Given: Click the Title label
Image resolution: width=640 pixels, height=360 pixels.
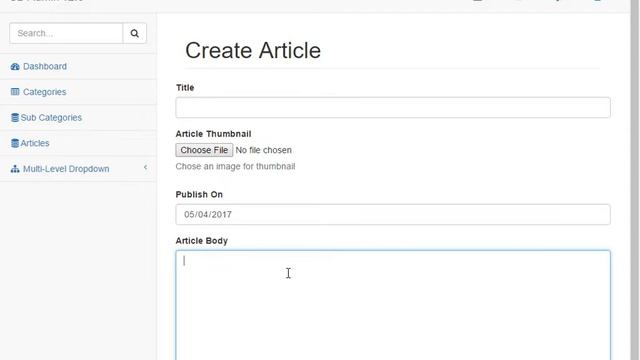Looking at the screenshot, I should click(185, 88).
